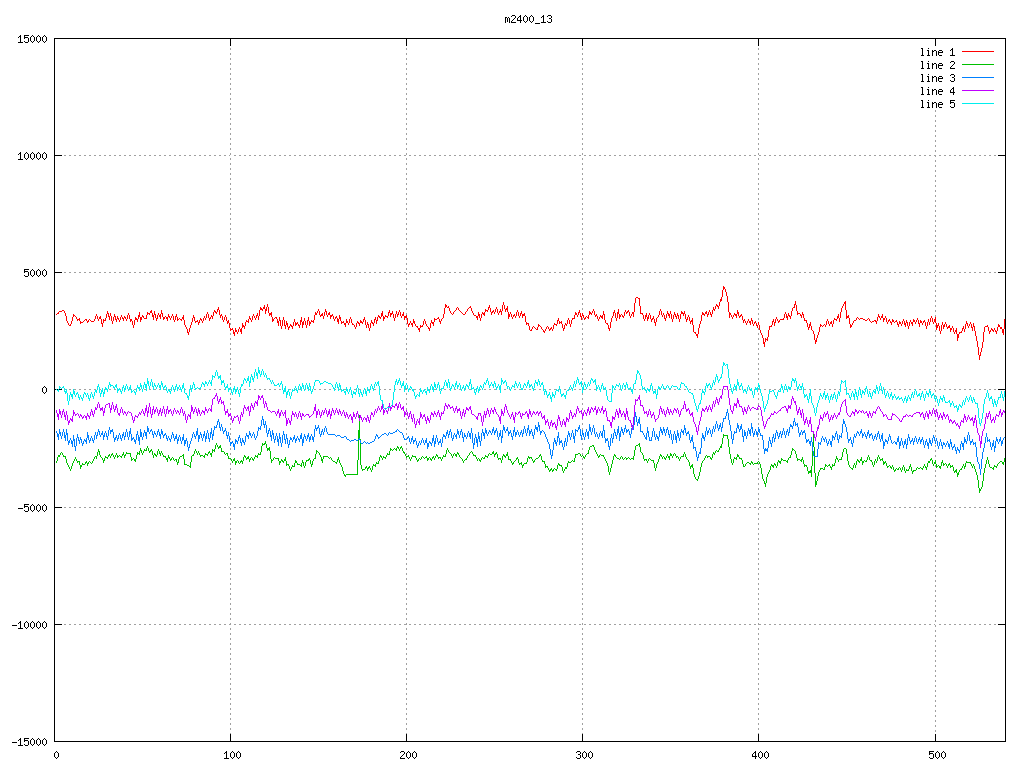Click the cyan legend sample for line 5

pos(978,104)
